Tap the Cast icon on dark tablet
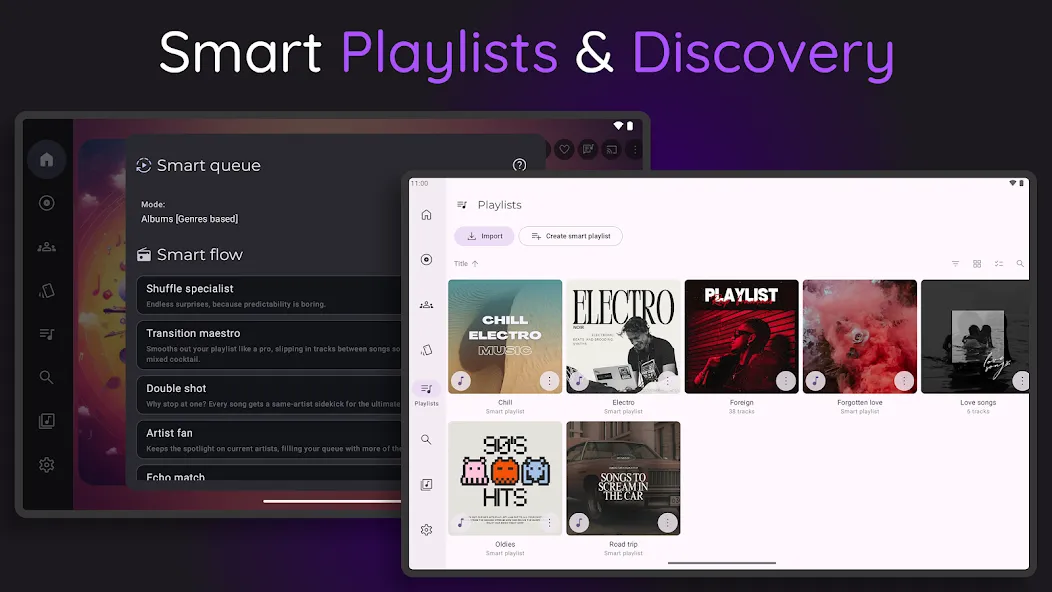Image resolution: width=1052 pixels, height=592 pixels. 611,150
